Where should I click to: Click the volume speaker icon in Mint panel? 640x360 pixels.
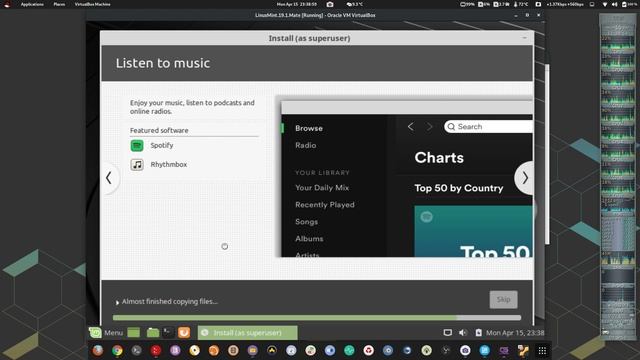coord(462,333)
